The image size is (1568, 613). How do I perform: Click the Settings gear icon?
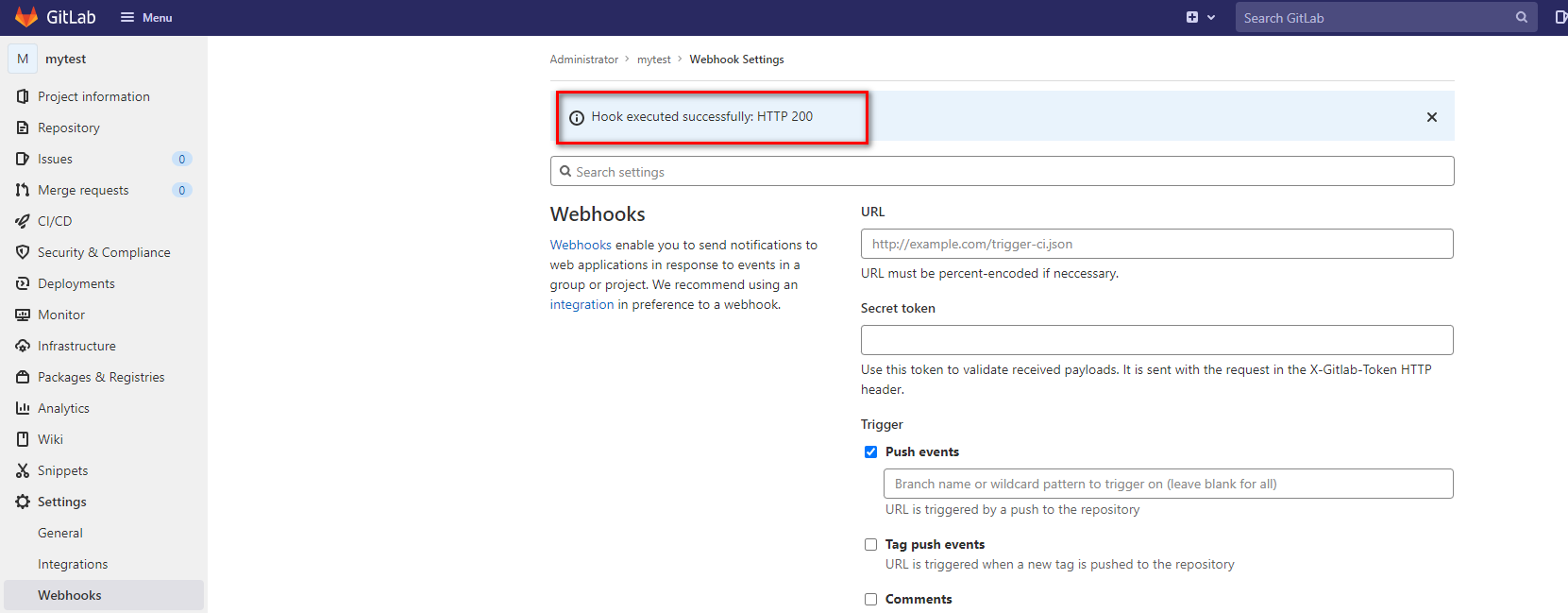coord(23,502)
